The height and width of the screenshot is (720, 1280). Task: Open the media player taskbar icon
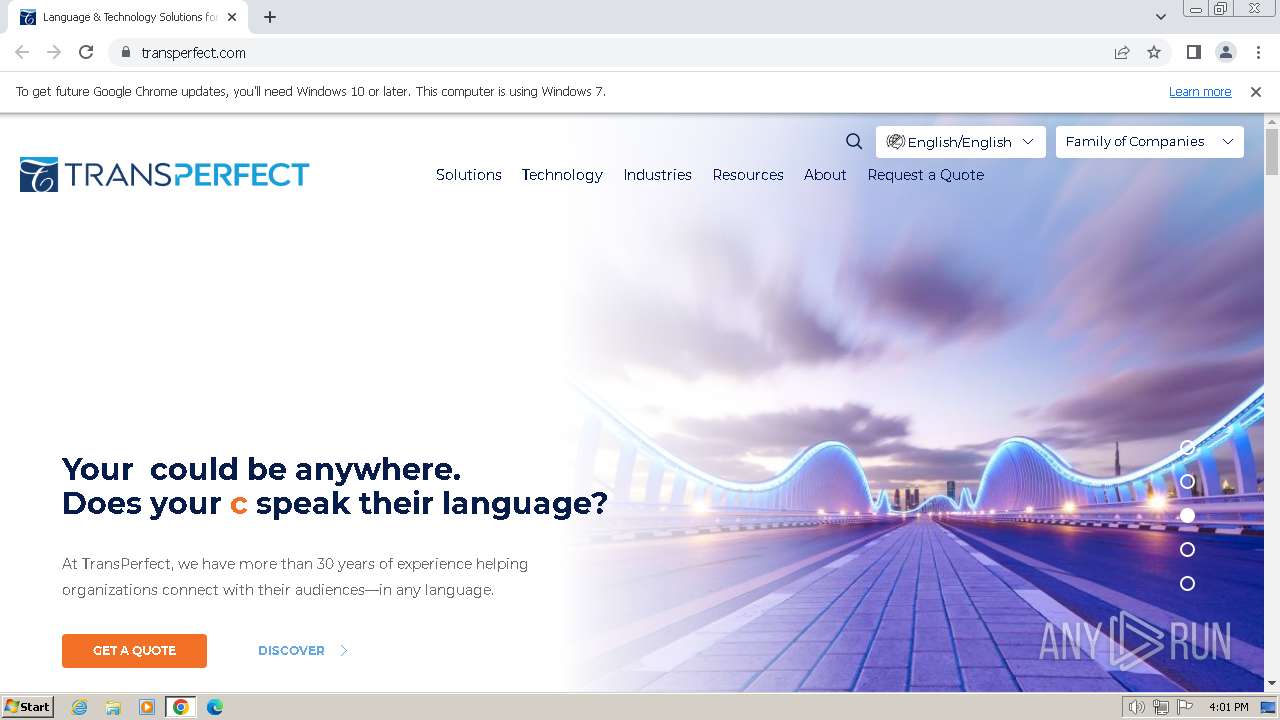tap(147, 707)
